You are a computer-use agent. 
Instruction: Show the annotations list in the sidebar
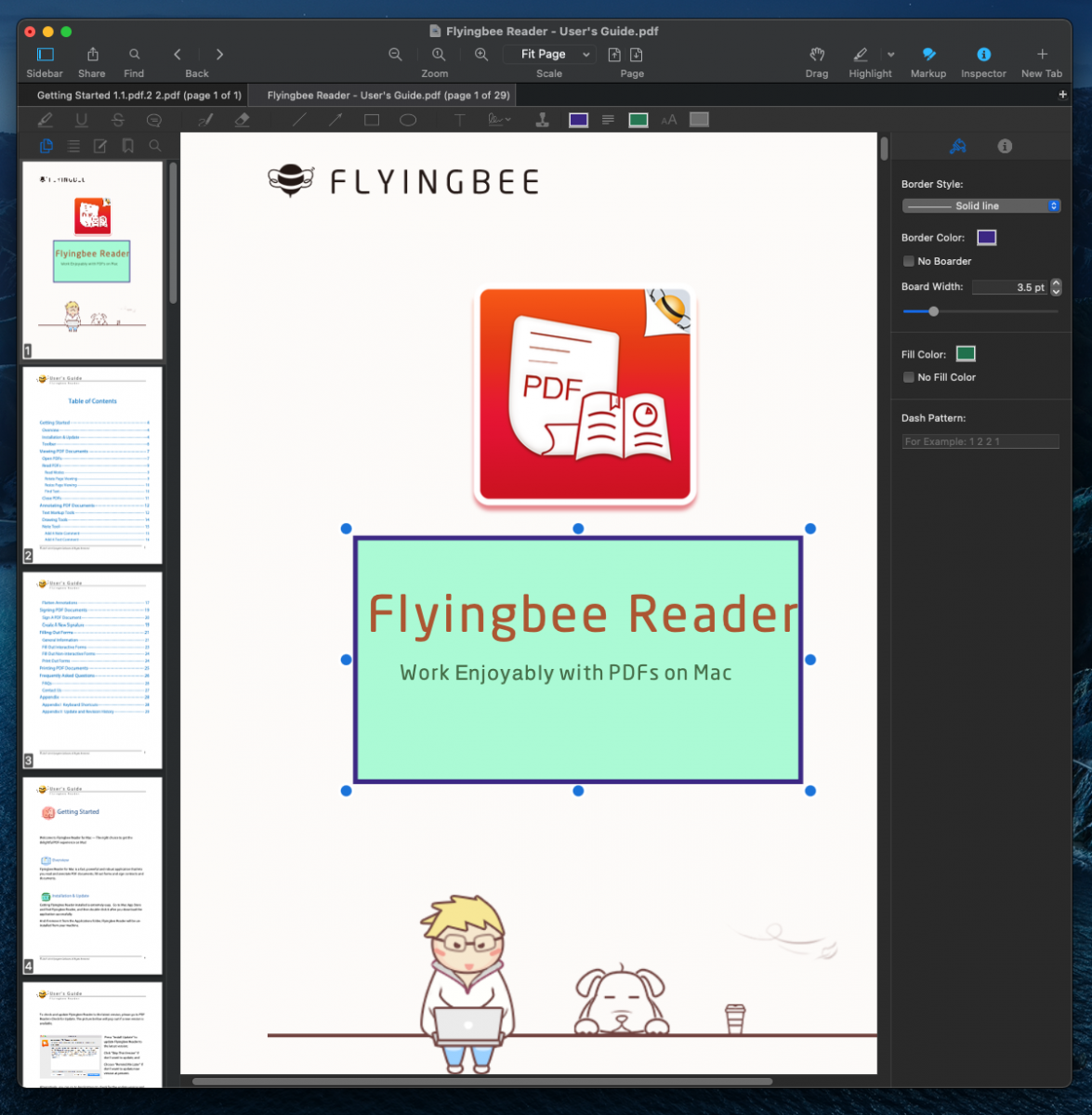click(100, 146)
